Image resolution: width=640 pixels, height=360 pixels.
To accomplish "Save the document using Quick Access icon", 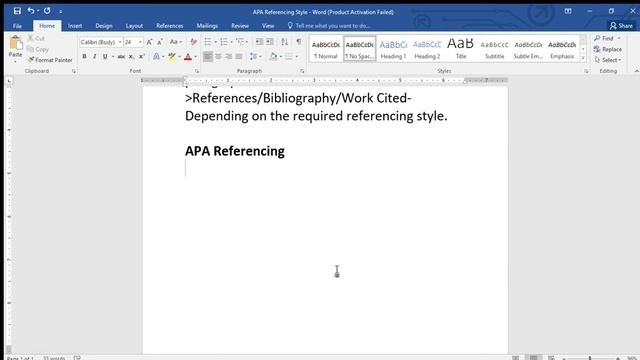I will point(17,11).
